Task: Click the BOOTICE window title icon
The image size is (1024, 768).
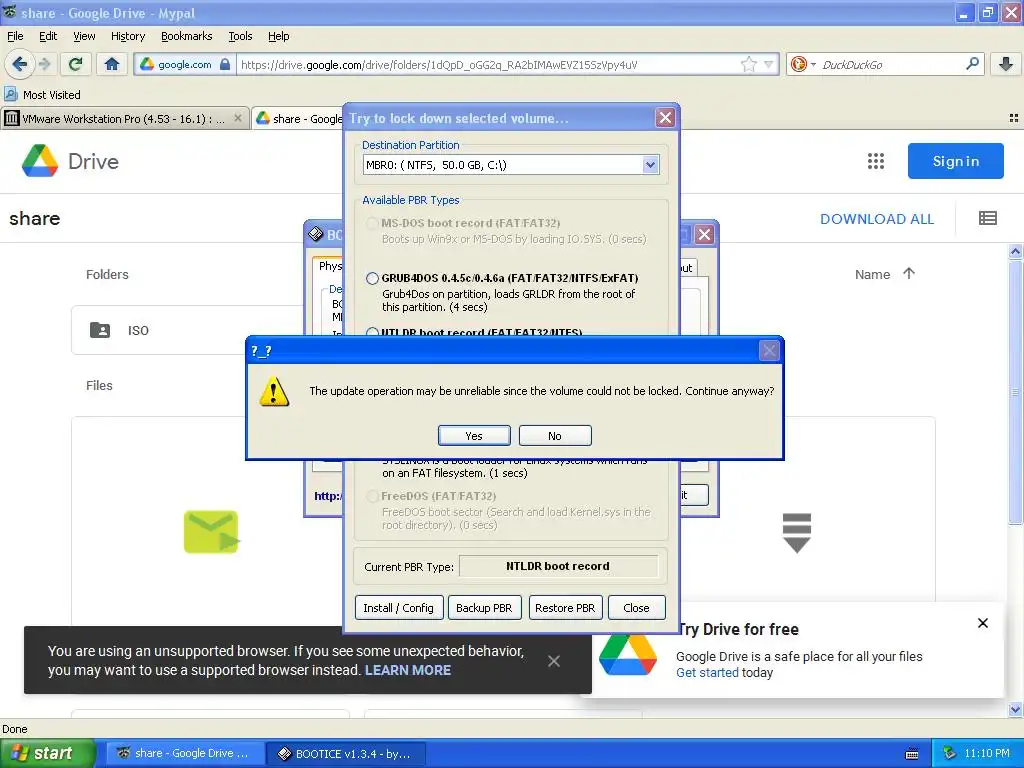Action: (x=315, y=234)
